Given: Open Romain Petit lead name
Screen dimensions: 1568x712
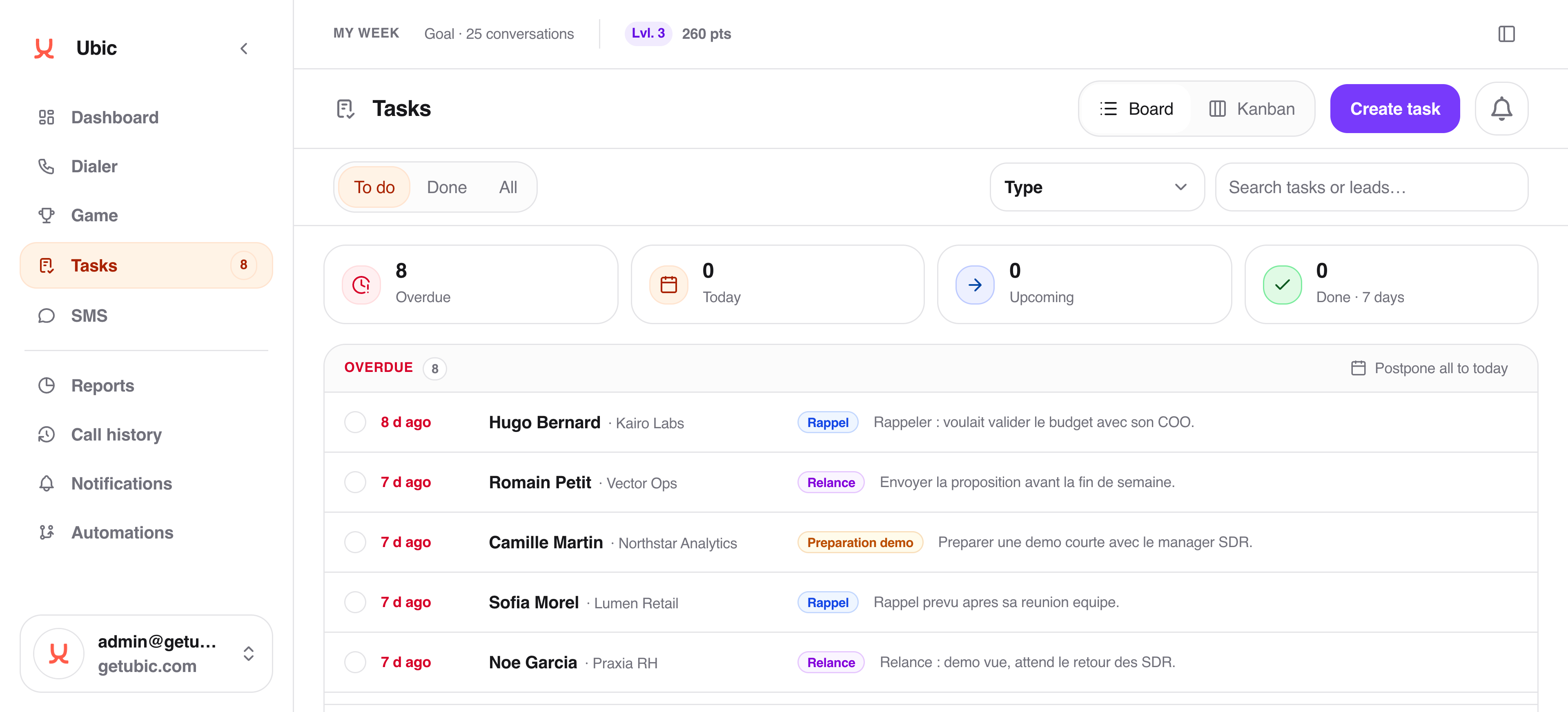Looking at the screenshot, I should (540, 482).
